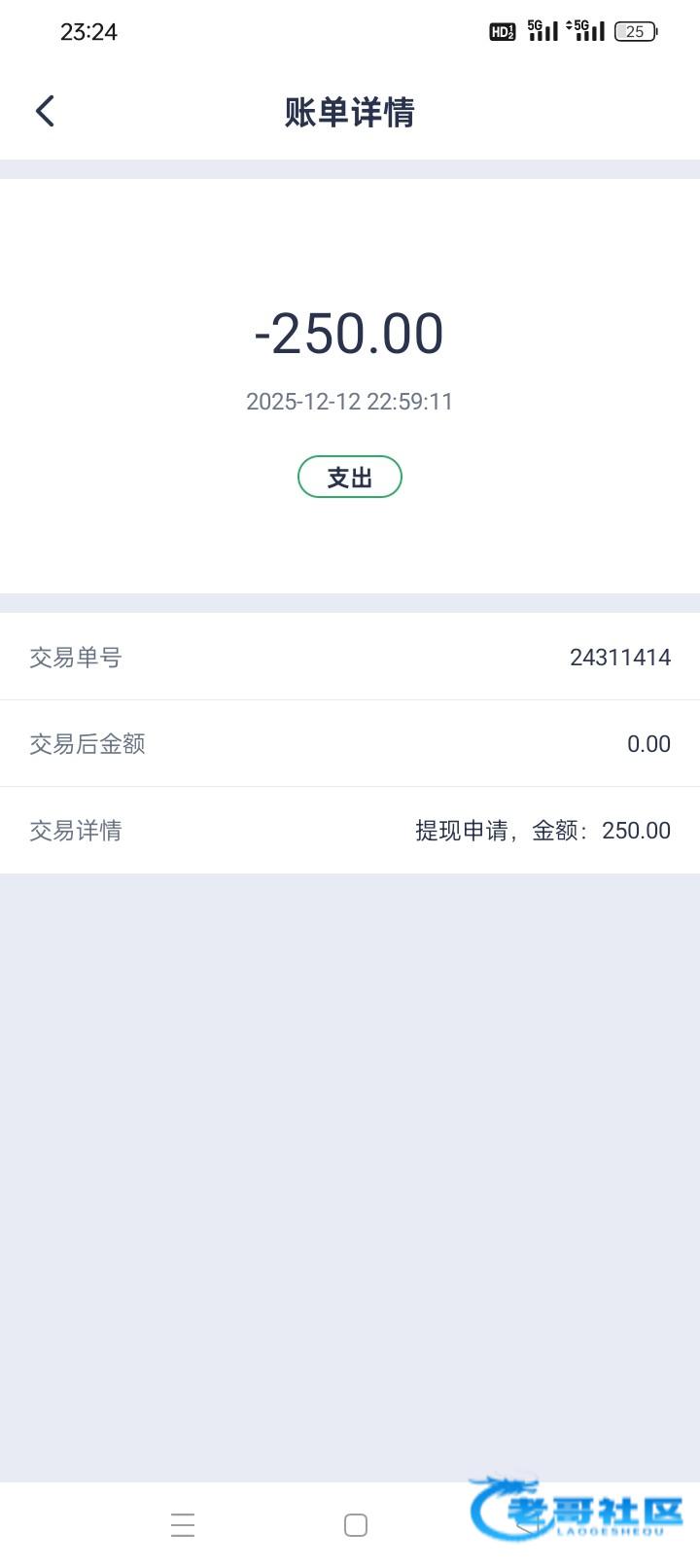Select the 交易详情 row label
Image resolution: width=700 pixels, height=1568 pixels.
point(76,831)
